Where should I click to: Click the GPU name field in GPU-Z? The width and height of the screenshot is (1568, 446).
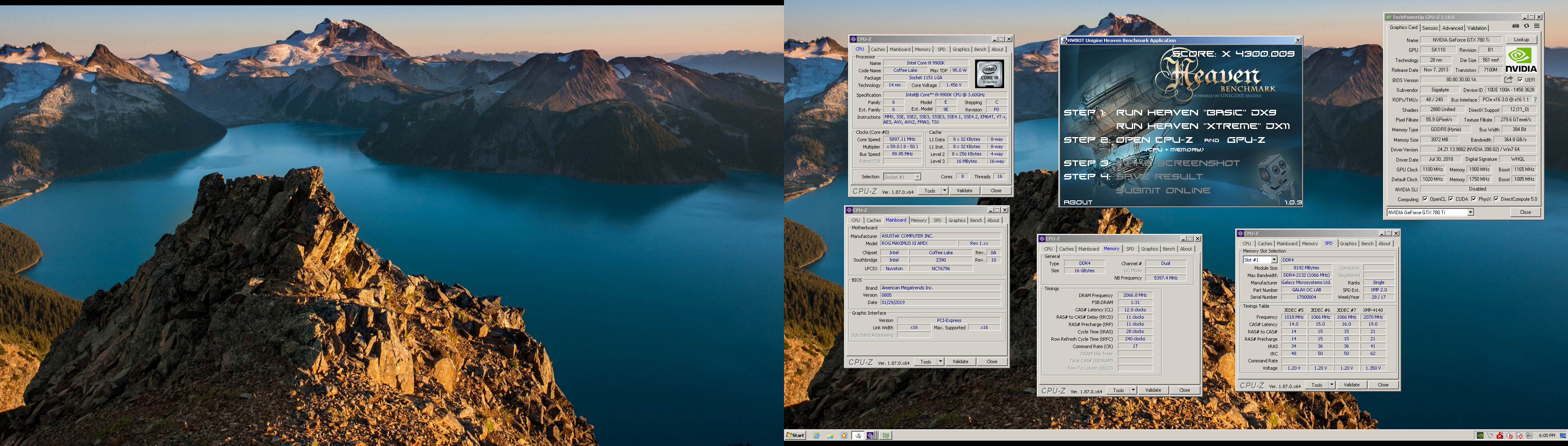point(1462,40)
